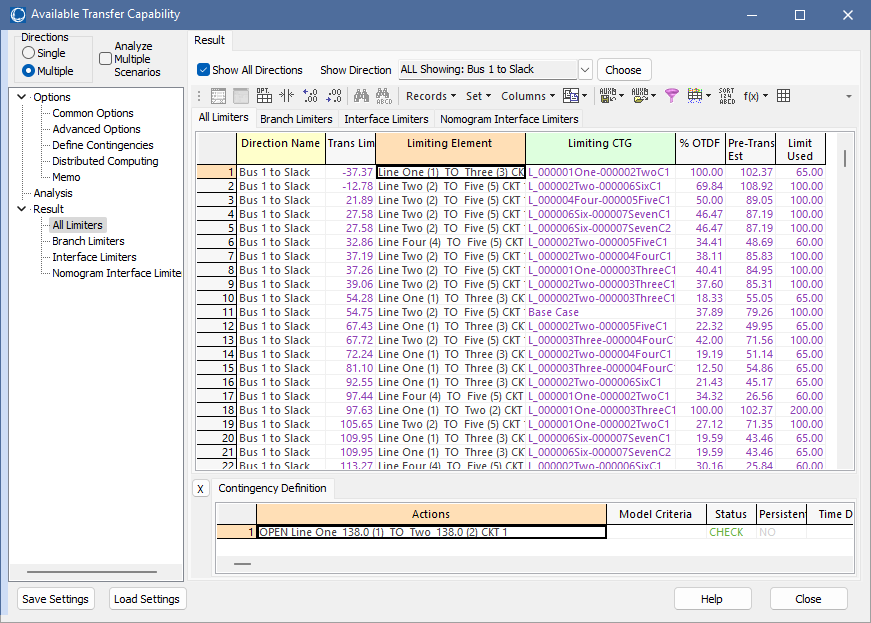Click the auto-size column widths icon

point(287,96)
